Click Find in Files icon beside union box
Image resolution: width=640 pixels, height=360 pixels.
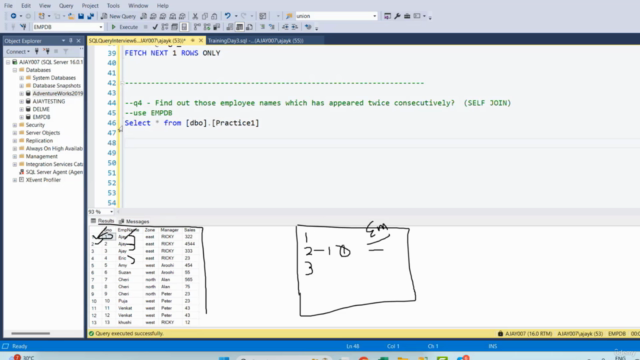pos(289,16)
